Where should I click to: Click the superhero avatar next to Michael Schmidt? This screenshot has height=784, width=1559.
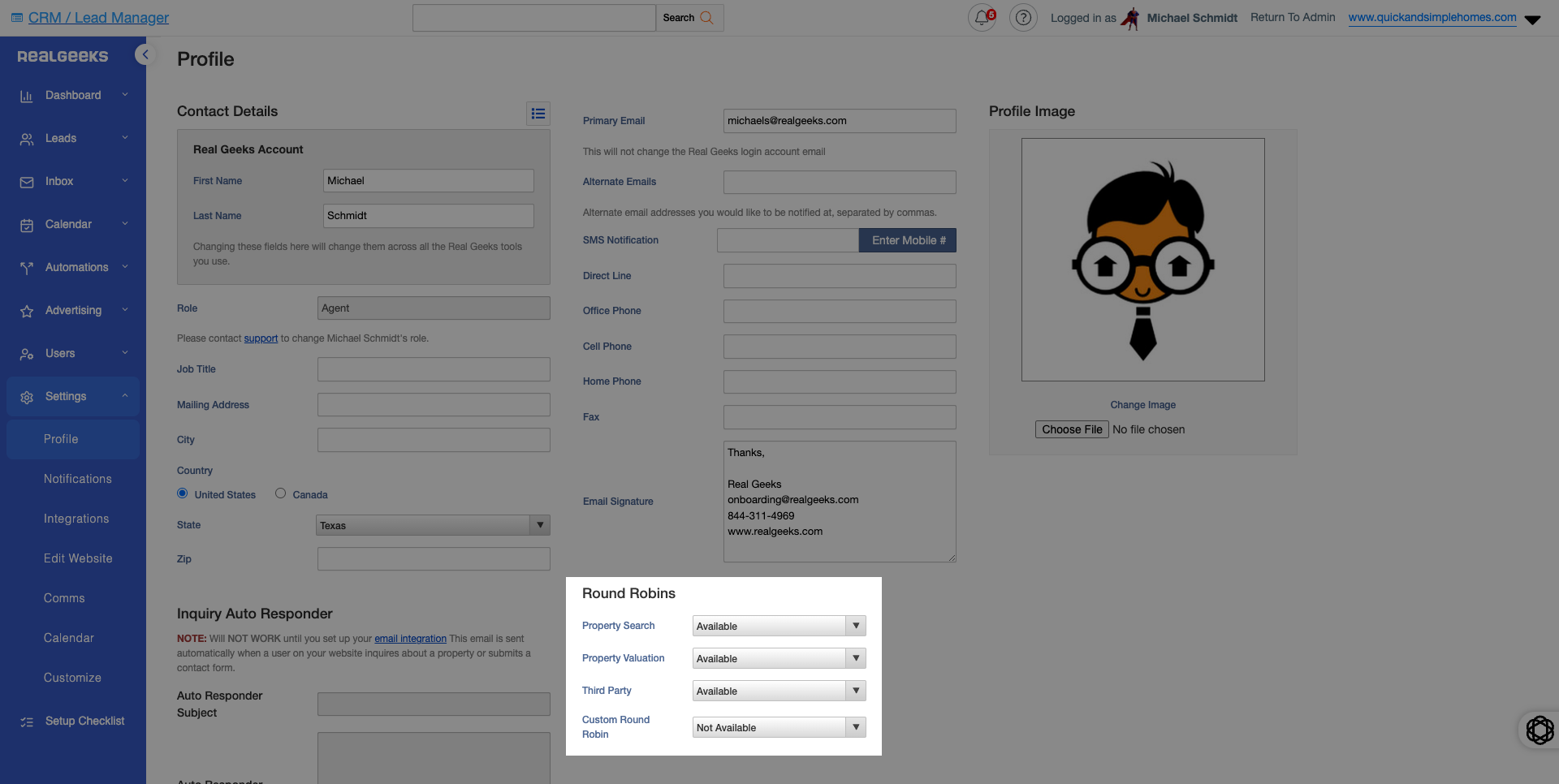click(1130, 18)
